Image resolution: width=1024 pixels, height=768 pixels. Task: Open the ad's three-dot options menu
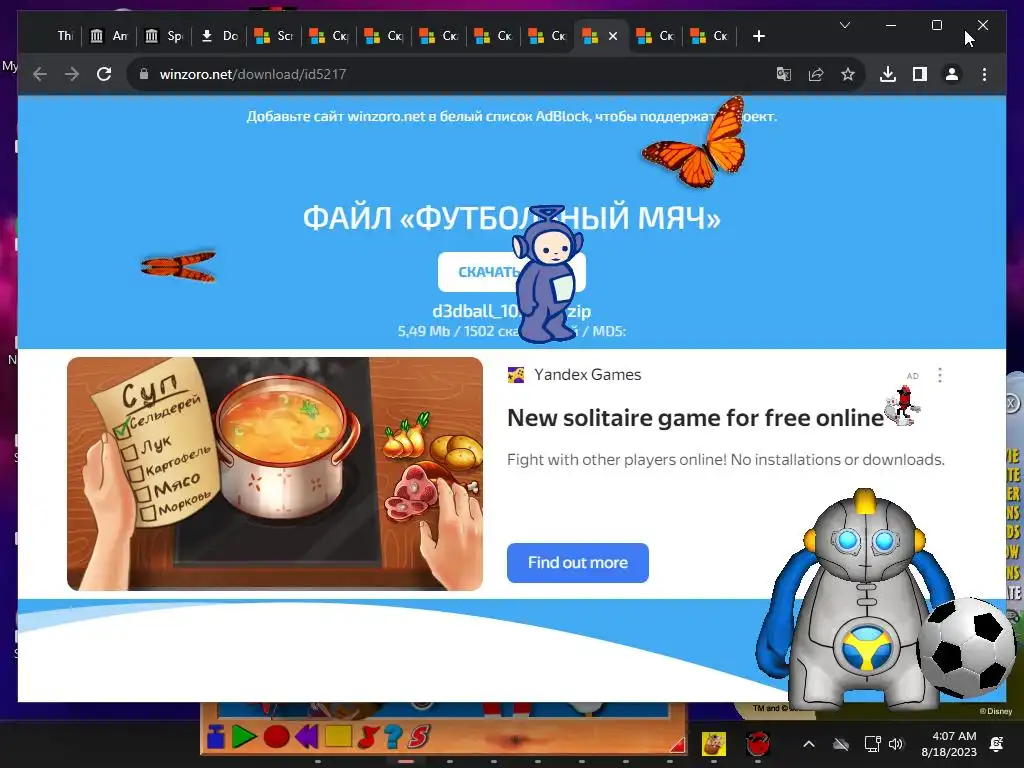(940, 375)
